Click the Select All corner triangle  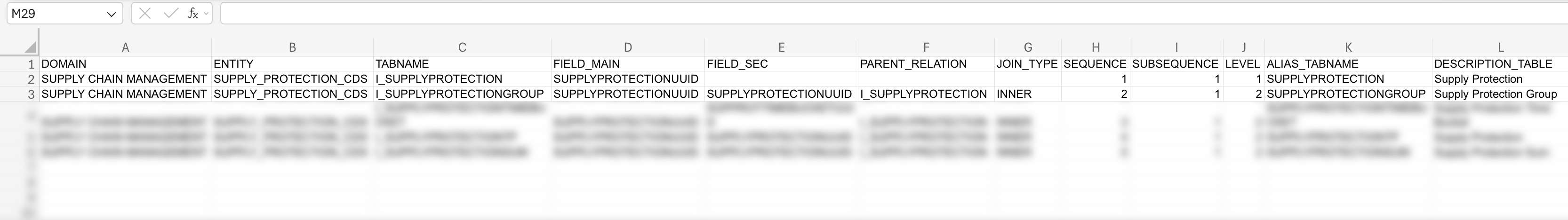coord(30,47)
